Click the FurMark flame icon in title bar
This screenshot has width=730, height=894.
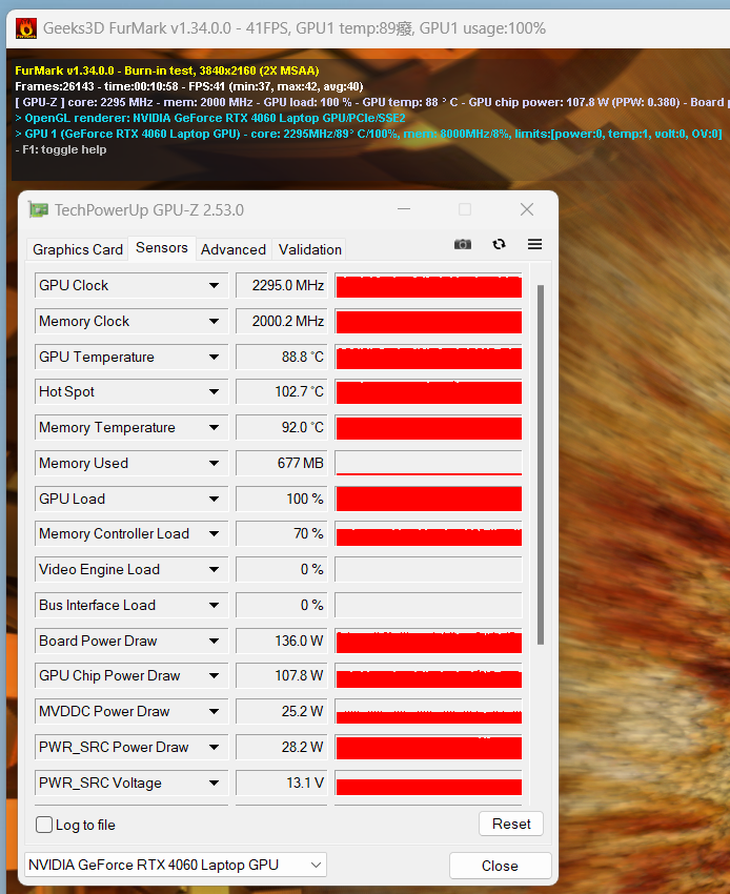coord(26,28)
